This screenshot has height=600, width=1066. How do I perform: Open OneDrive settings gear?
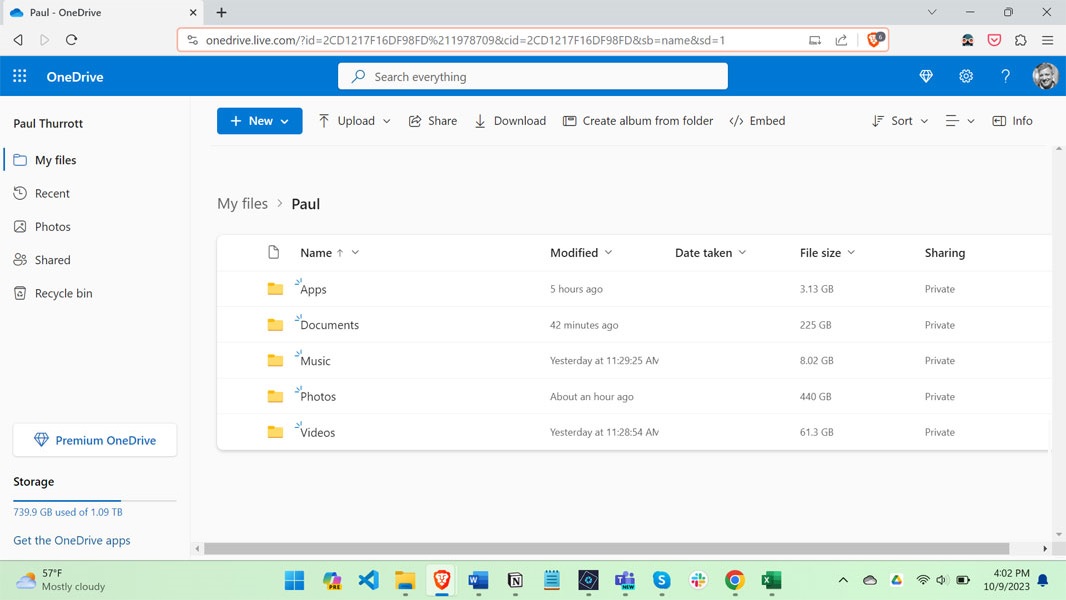tap(966, 76)
